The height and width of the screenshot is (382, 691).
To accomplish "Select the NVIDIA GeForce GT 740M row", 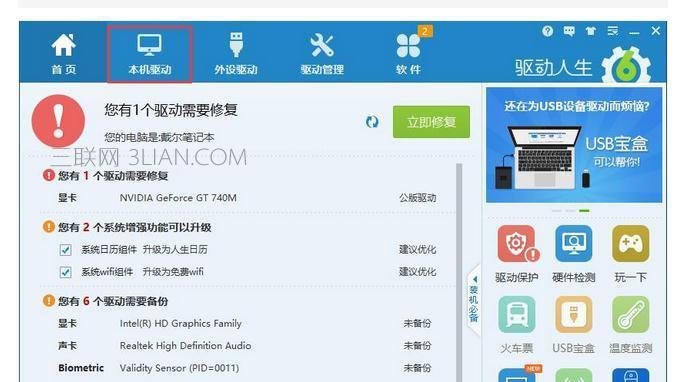I will click(247, 198).
